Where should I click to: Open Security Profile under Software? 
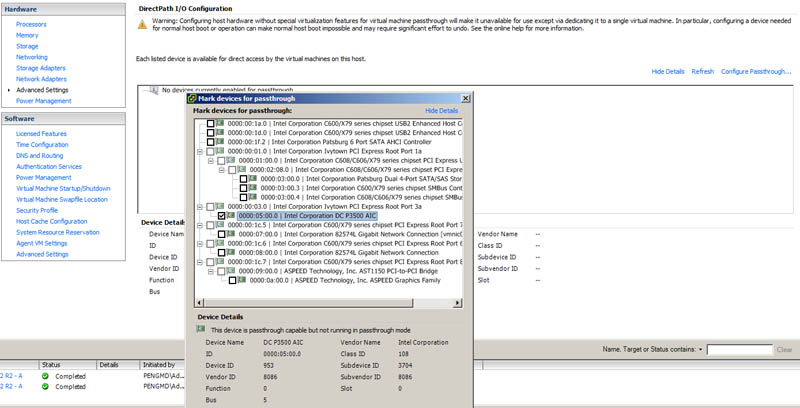(x=37, y=210)
